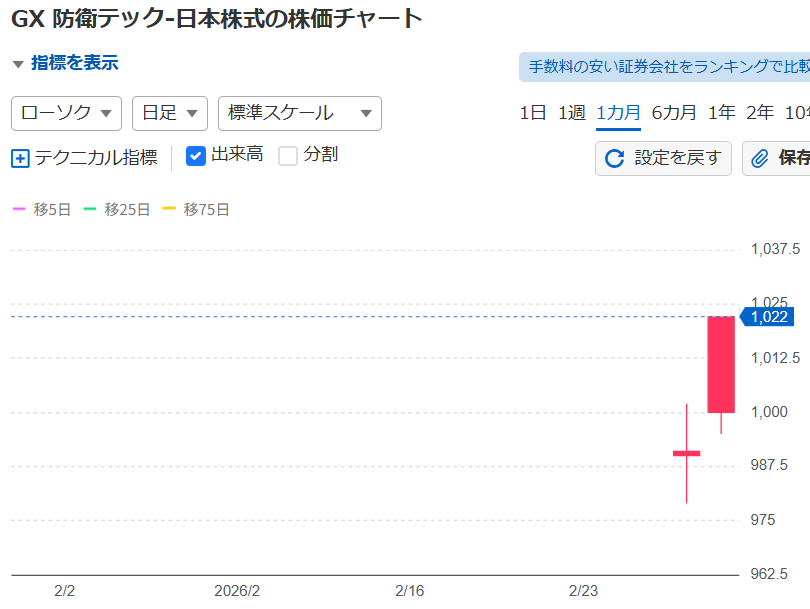Select the 1週 period tab
The width and height of the screenshot is (810, 609).
[571, 112]
